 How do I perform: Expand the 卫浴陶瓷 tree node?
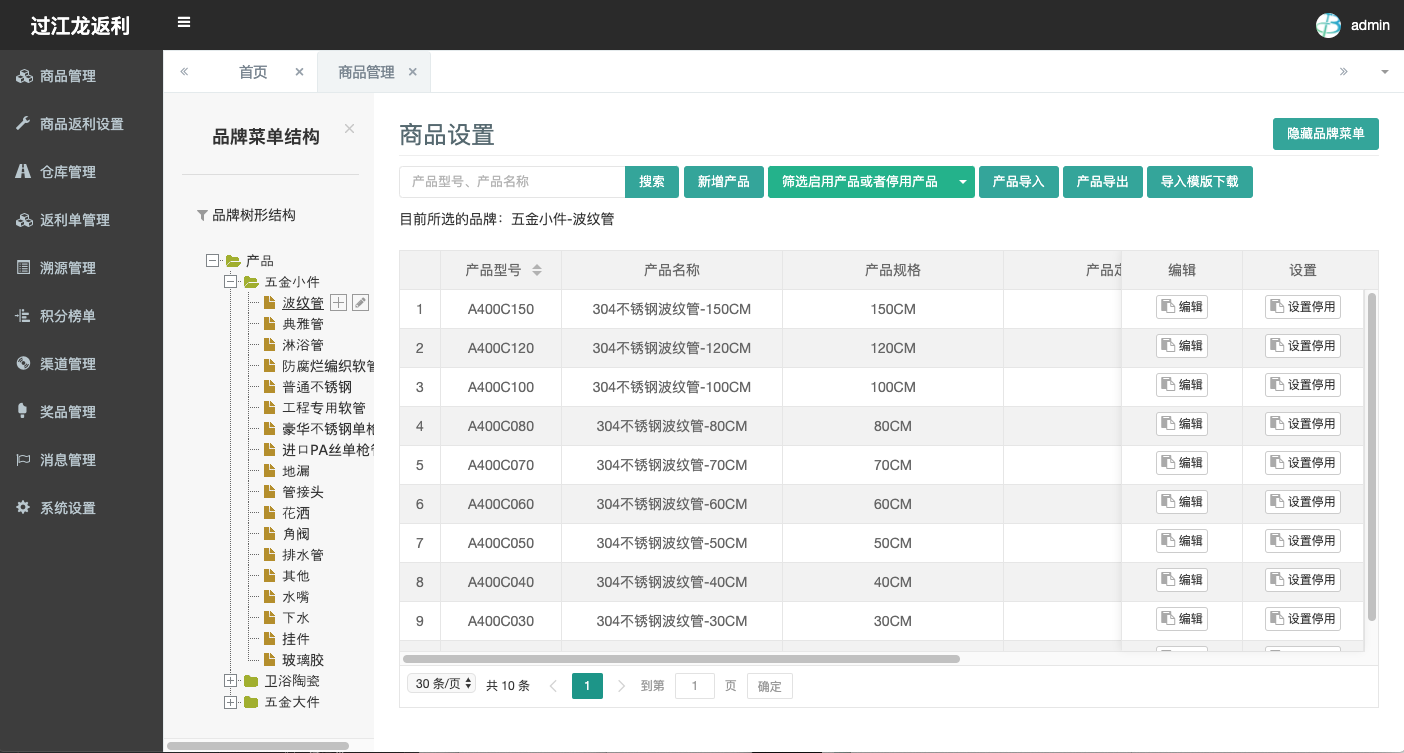(x=230, y=681)
